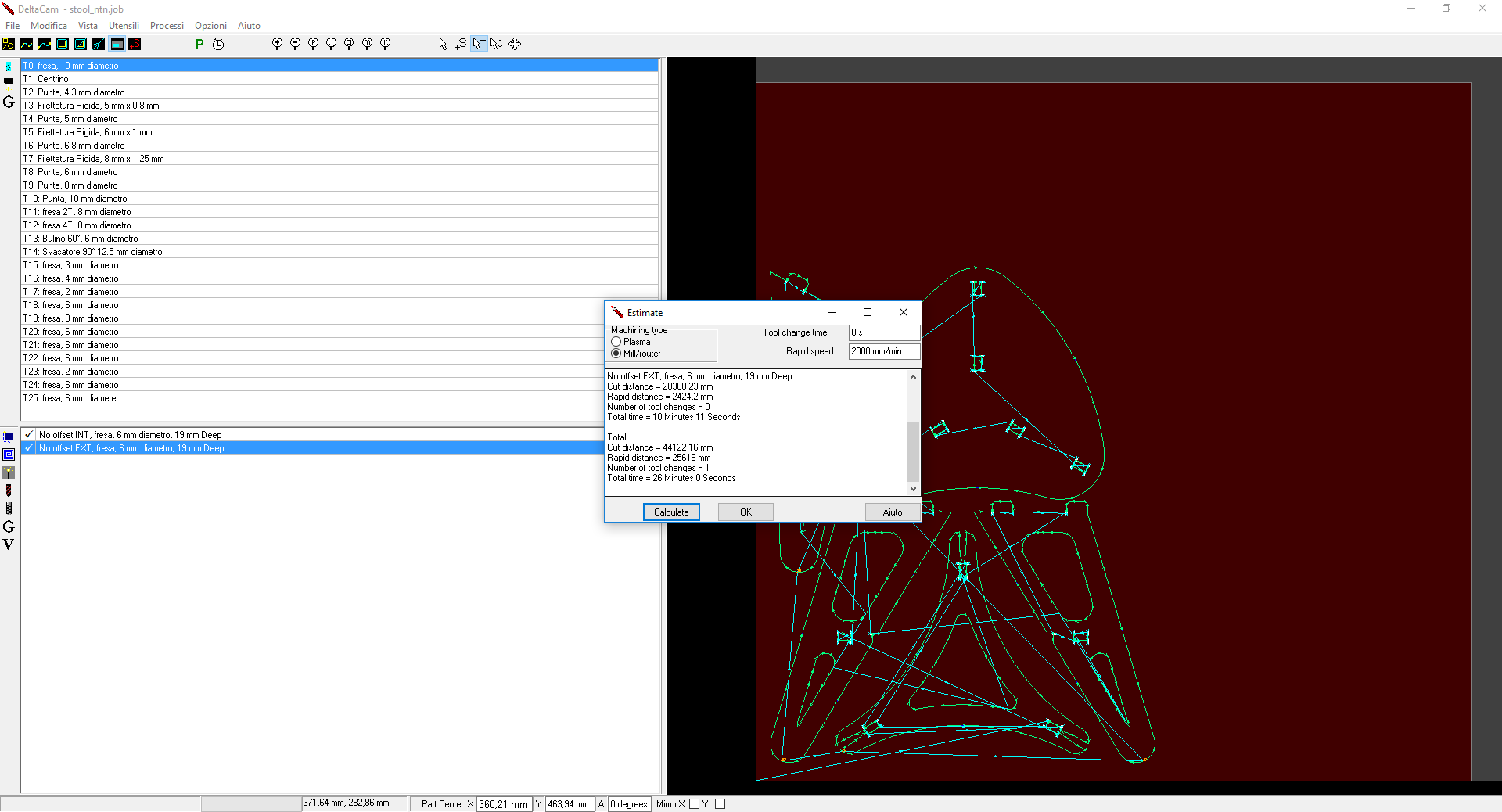
Task: Click the zoom in magnifier icon
Action: [x=277, y=44]
